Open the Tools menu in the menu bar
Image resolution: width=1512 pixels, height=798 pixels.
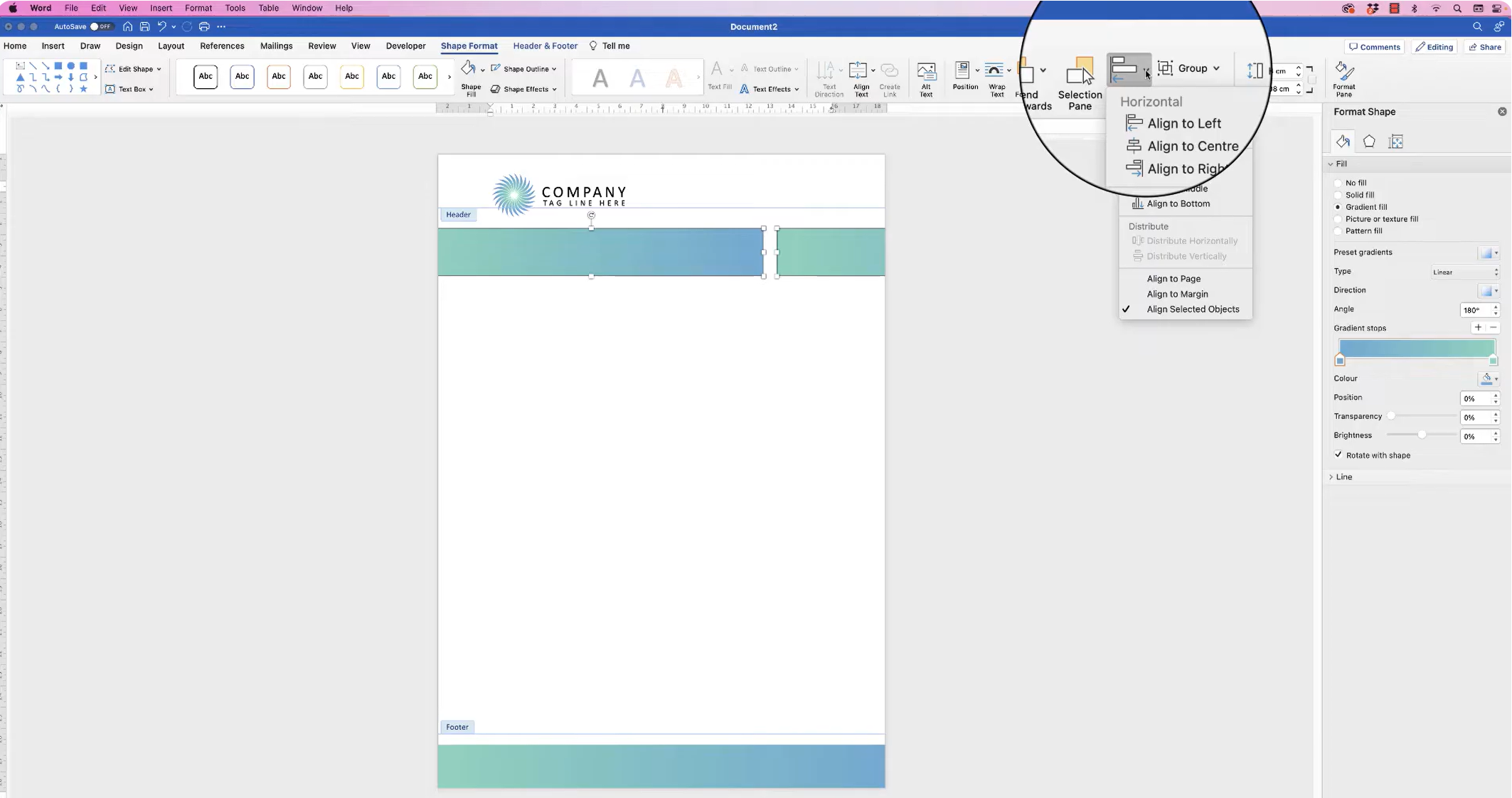(235, 8)
